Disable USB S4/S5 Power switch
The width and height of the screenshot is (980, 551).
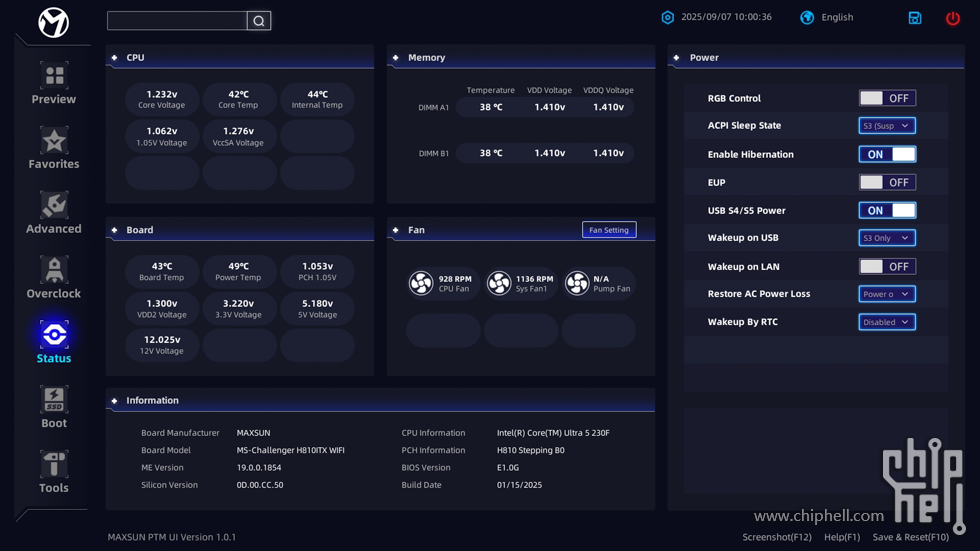pos(888,211)
